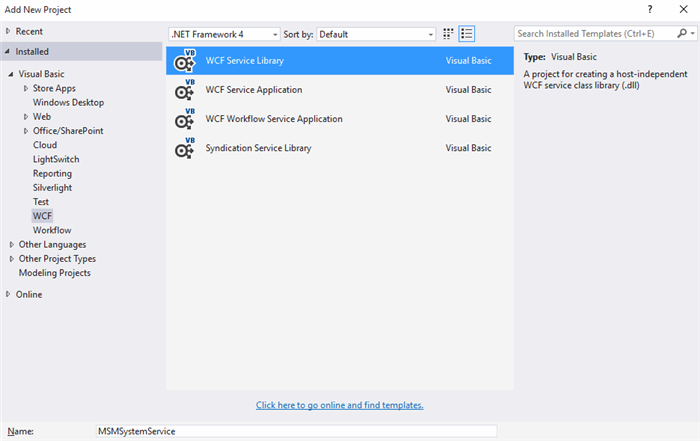Expand the Store Apps node arrow

(x=26, y=88)
